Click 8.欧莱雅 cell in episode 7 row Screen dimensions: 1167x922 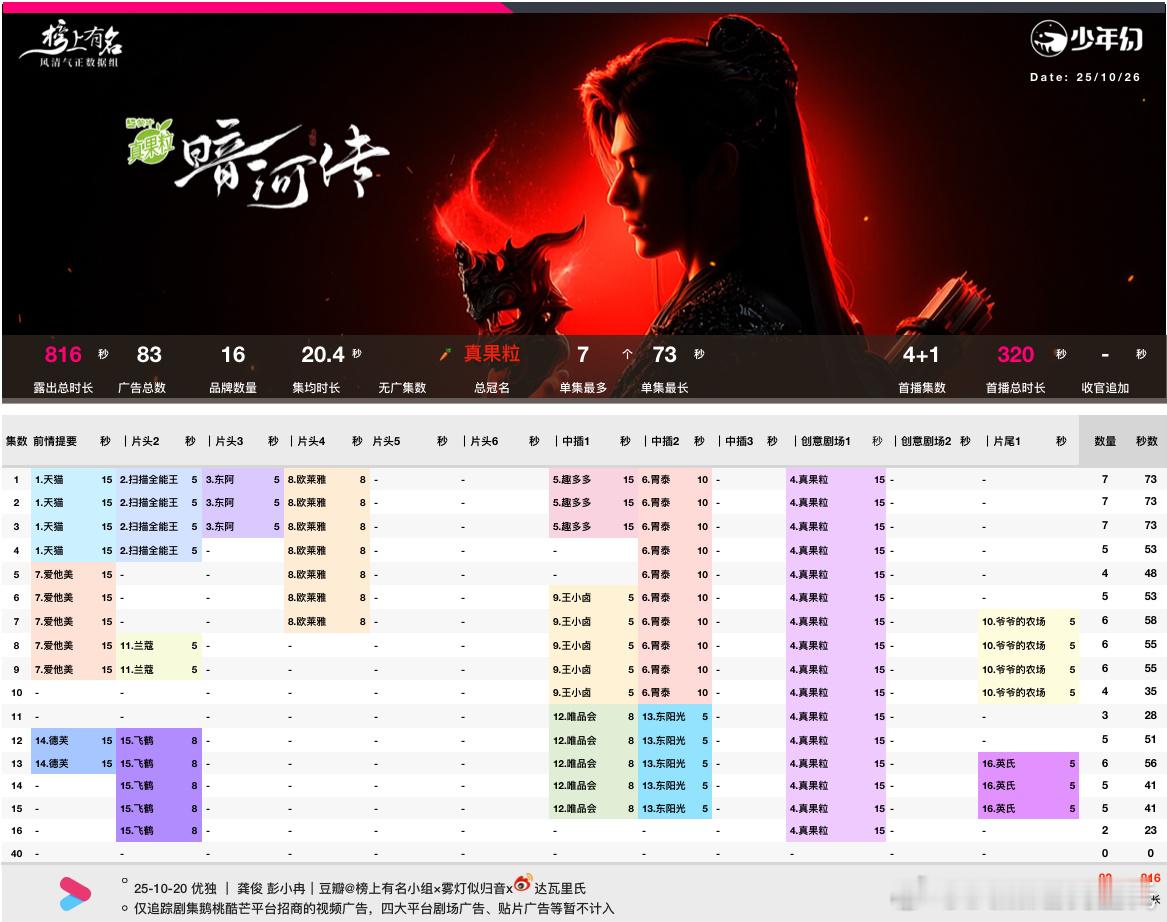(327, 621)
